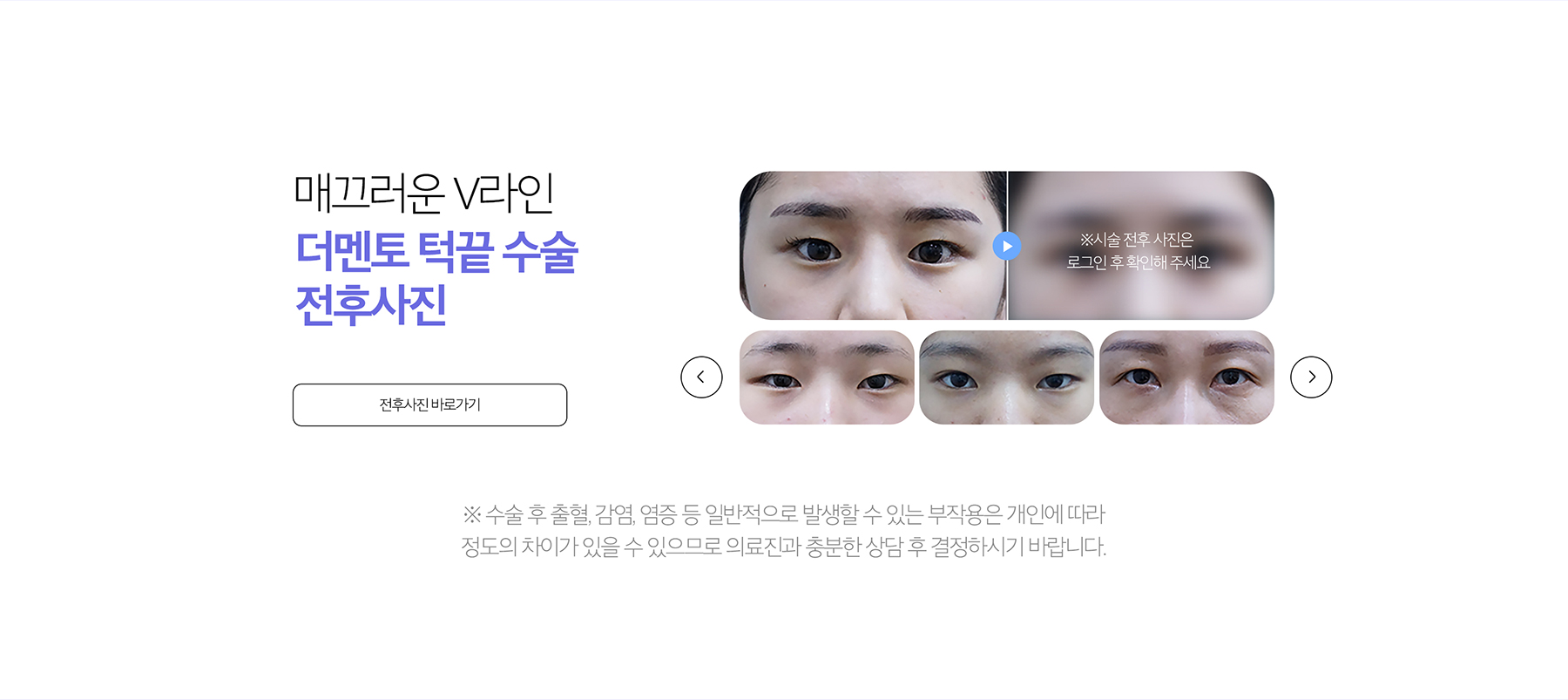Open the 전후사진 바로가기 button
Screen dimensions: 1568x700
click(x=429, y=404)
